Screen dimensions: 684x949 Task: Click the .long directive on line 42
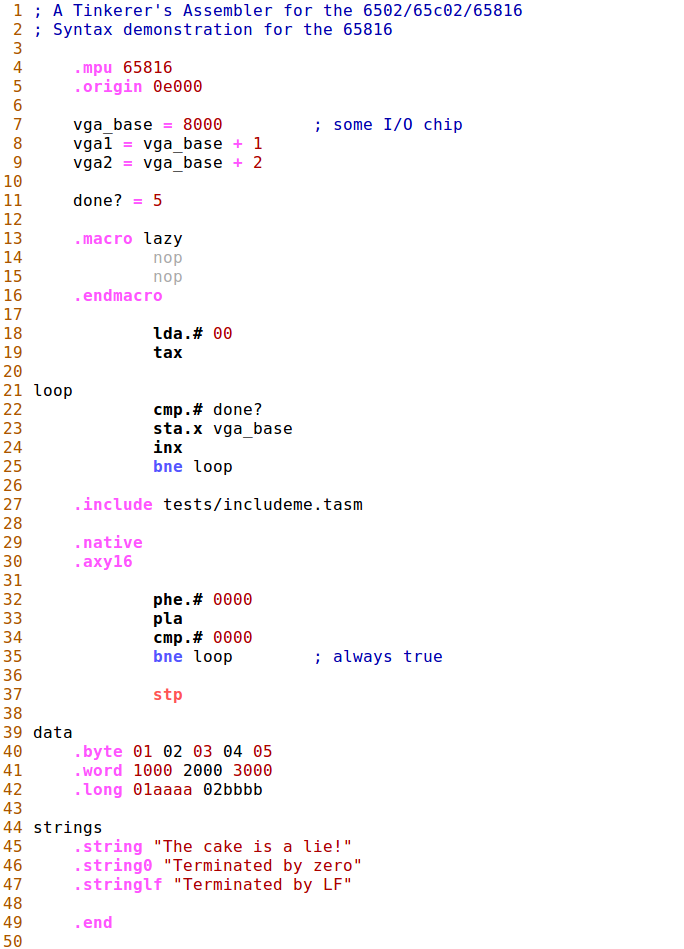pos(98,790)
